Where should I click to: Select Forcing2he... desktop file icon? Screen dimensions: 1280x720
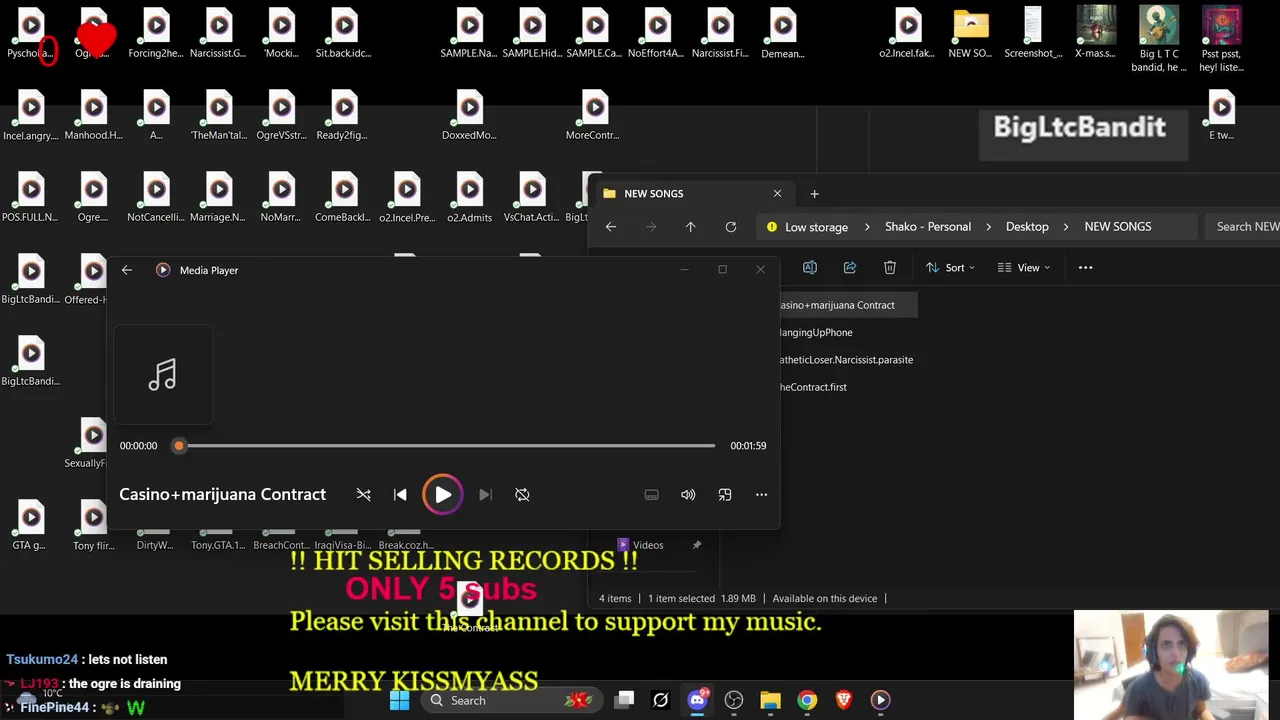coord(156,34)
